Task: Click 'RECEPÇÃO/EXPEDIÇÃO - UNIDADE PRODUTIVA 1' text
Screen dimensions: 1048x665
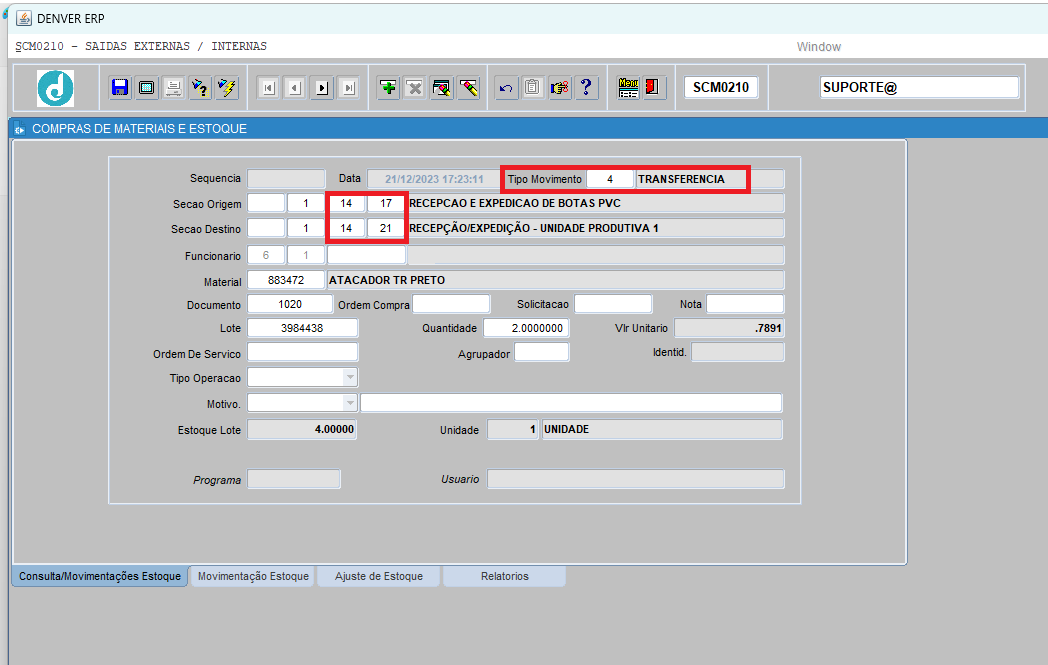Action: click(x=533, y=229)
